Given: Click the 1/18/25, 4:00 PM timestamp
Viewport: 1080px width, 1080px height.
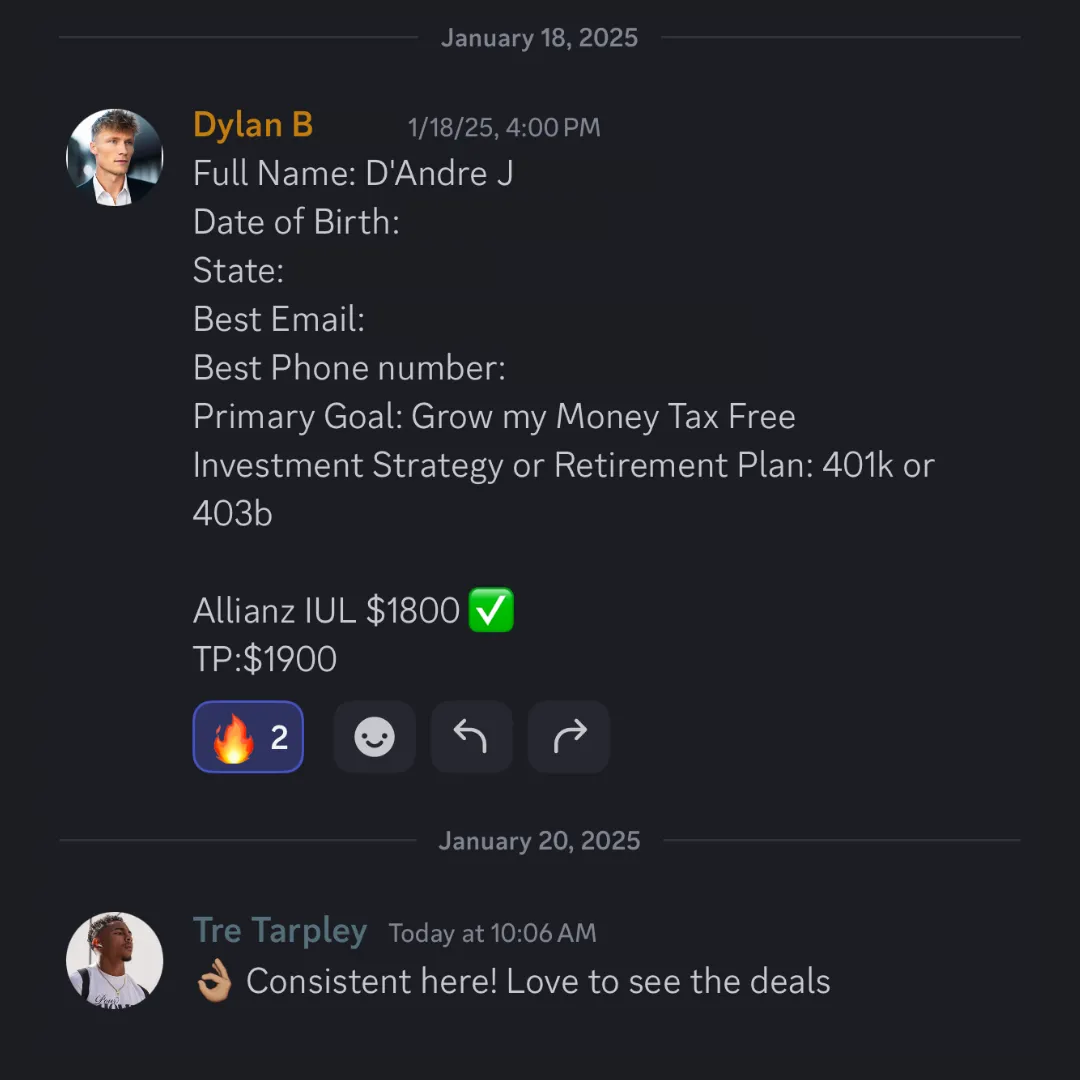Looking at the screenshot, I should point(504,128).
